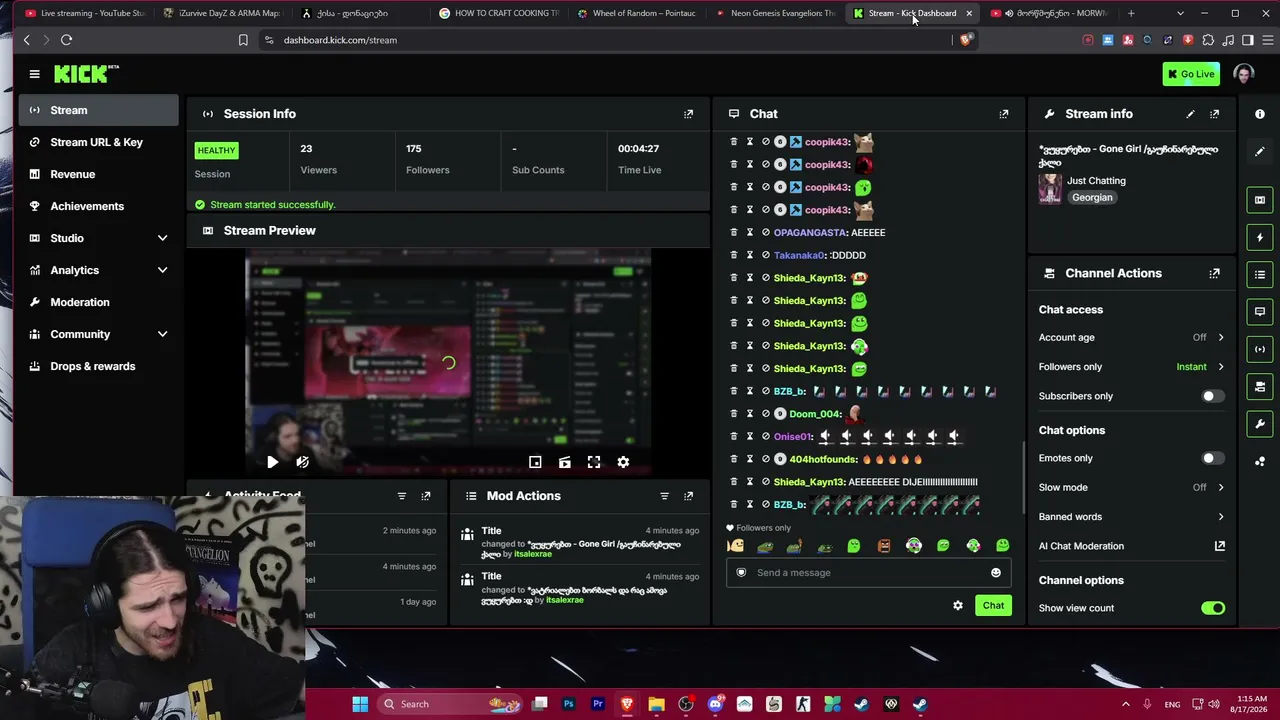Open the Account age setting arrow
Screen dimensions: 1280x720
tap(1221, 337)
